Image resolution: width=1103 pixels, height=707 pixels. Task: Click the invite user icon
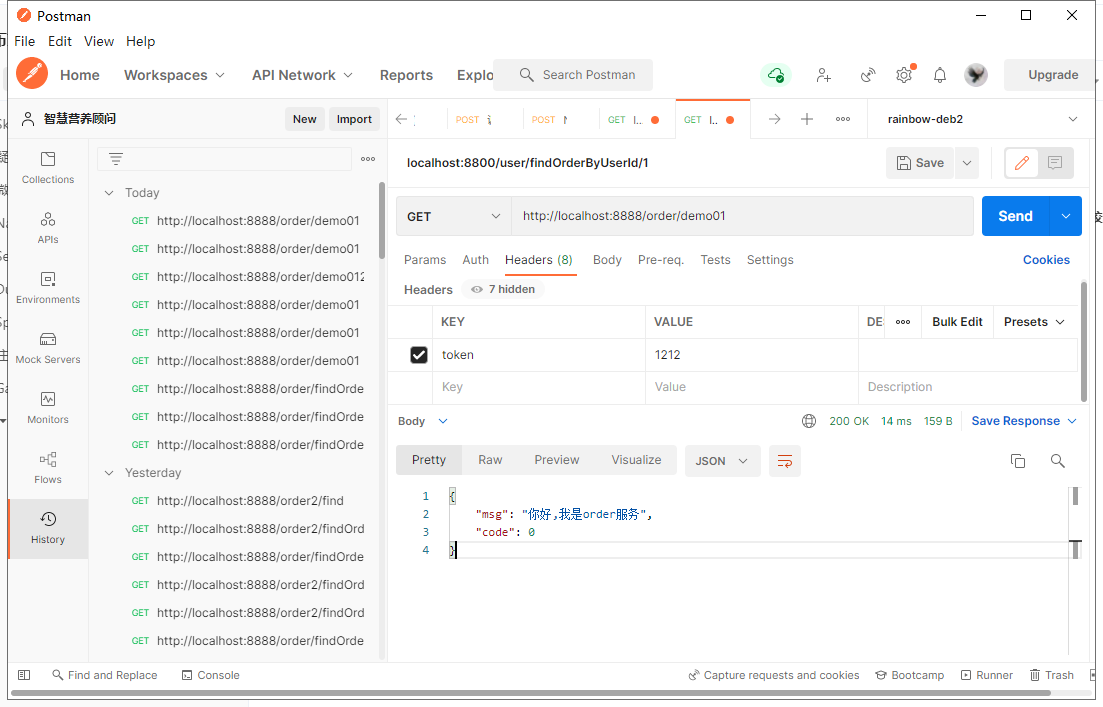click(x=824, y=75)
